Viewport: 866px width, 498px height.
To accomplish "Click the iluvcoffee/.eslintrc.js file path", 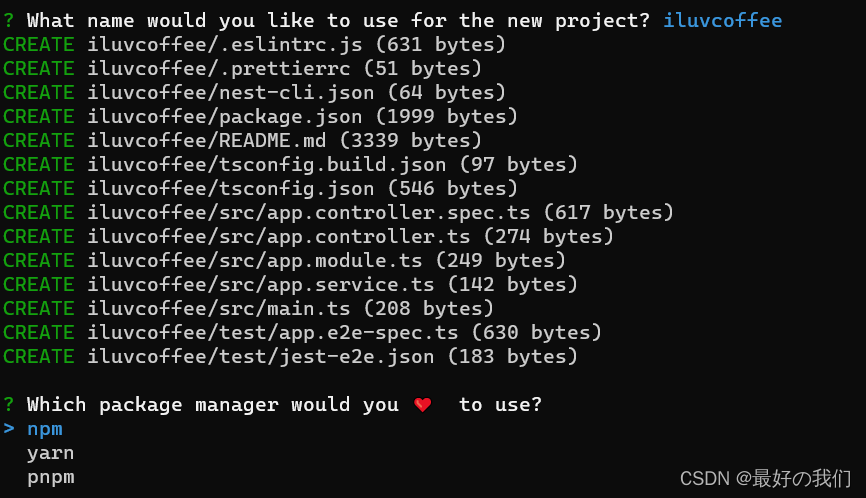I will 225,45.
